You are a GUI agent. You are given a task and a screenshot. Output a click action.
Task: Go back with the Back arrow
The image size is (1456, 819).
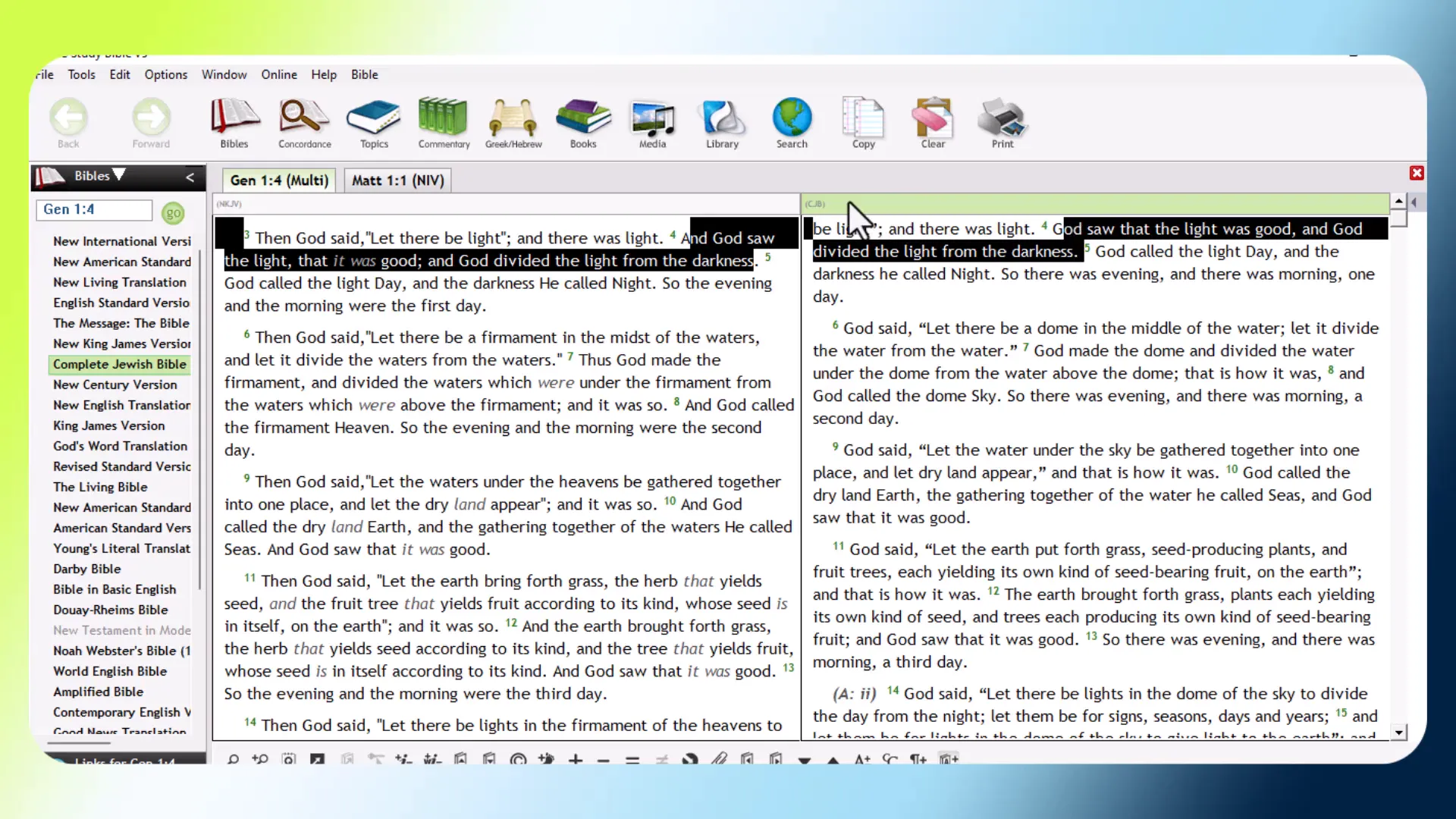68,124
